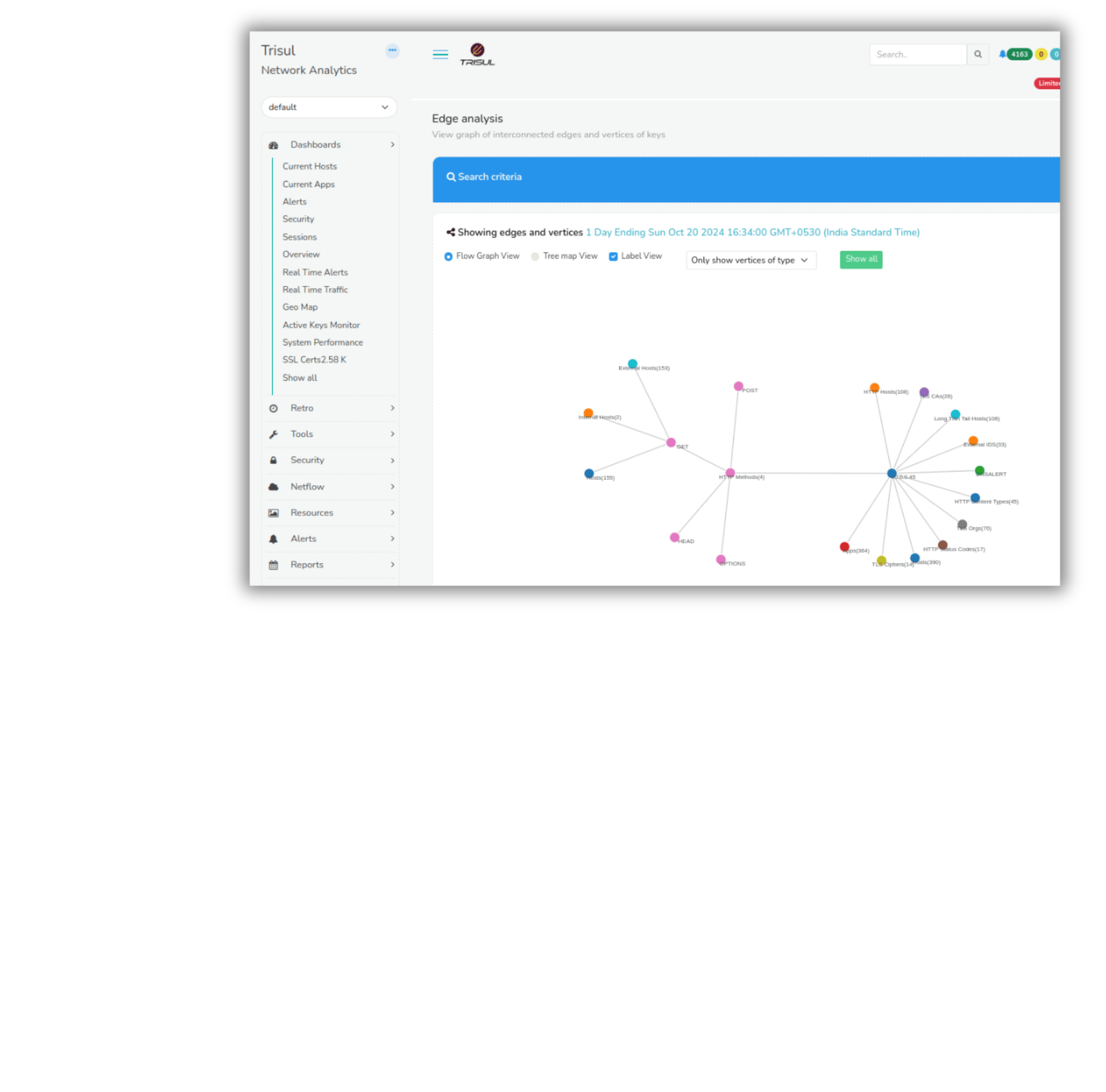Click the hamburger menu icon

coord(441,55)
